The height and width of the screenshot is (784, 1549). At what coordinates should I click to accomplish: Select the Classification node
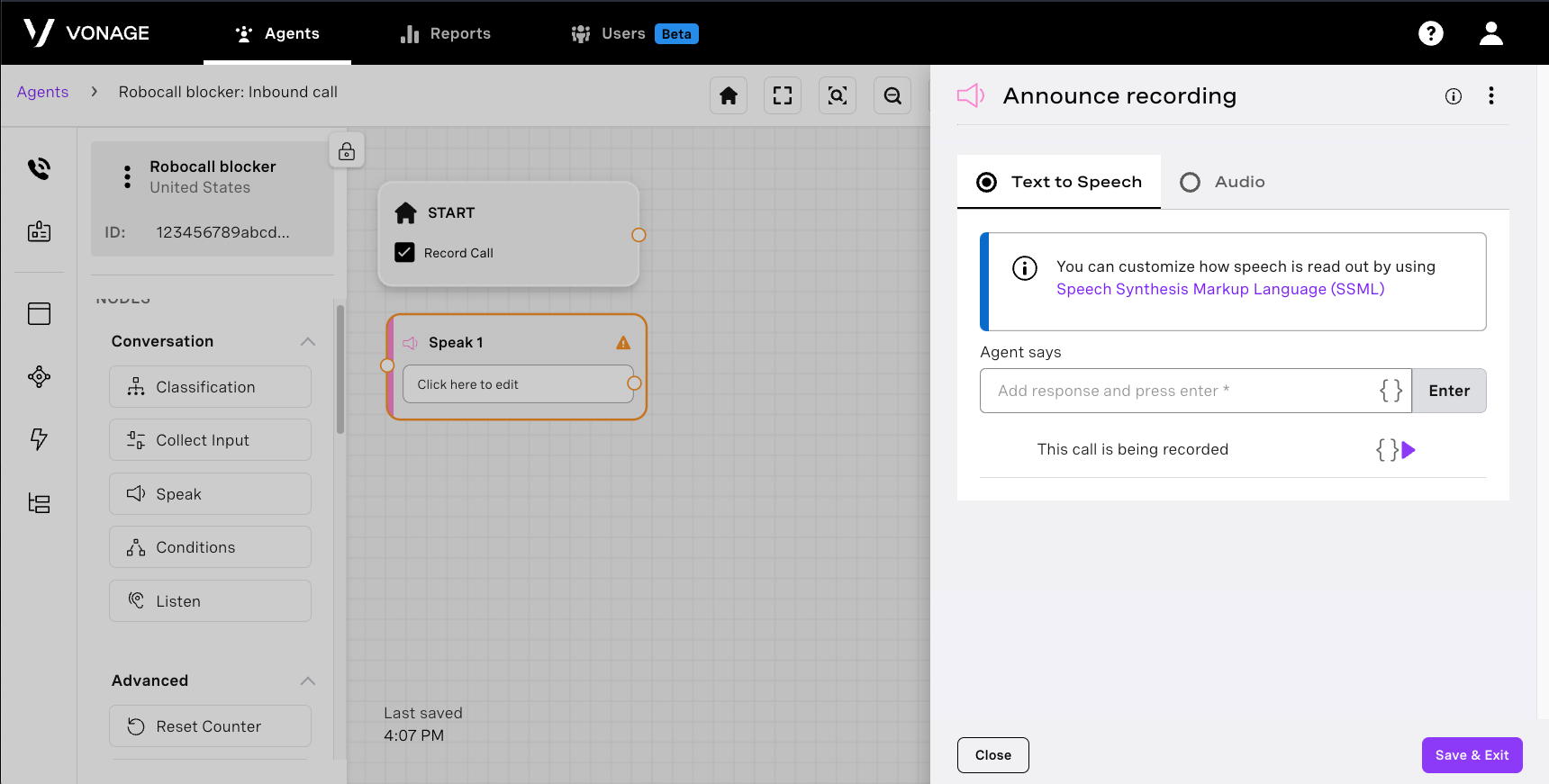point(211,387)
